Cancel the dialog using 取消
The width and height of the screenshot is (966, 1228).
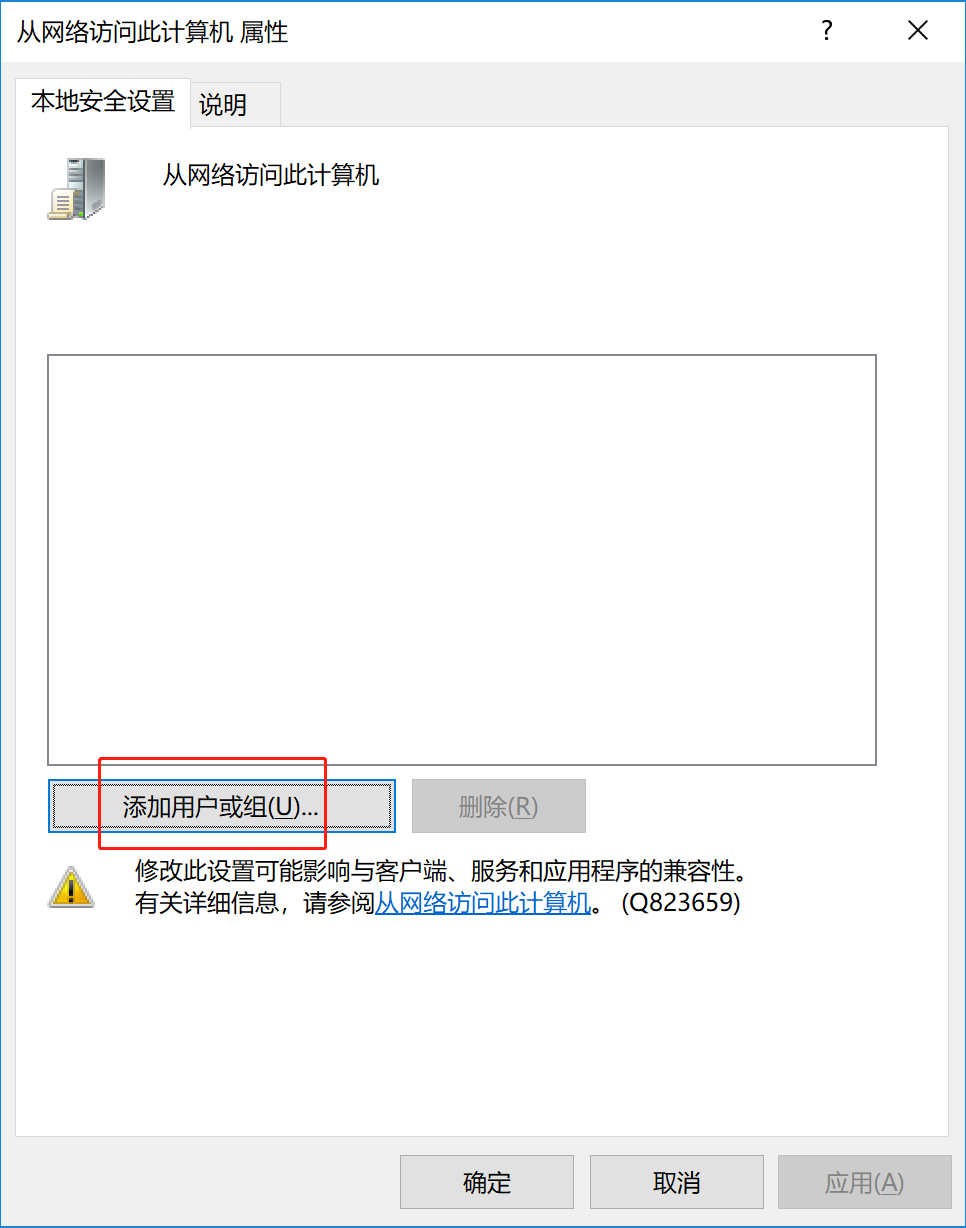(x=677, y=1183)
